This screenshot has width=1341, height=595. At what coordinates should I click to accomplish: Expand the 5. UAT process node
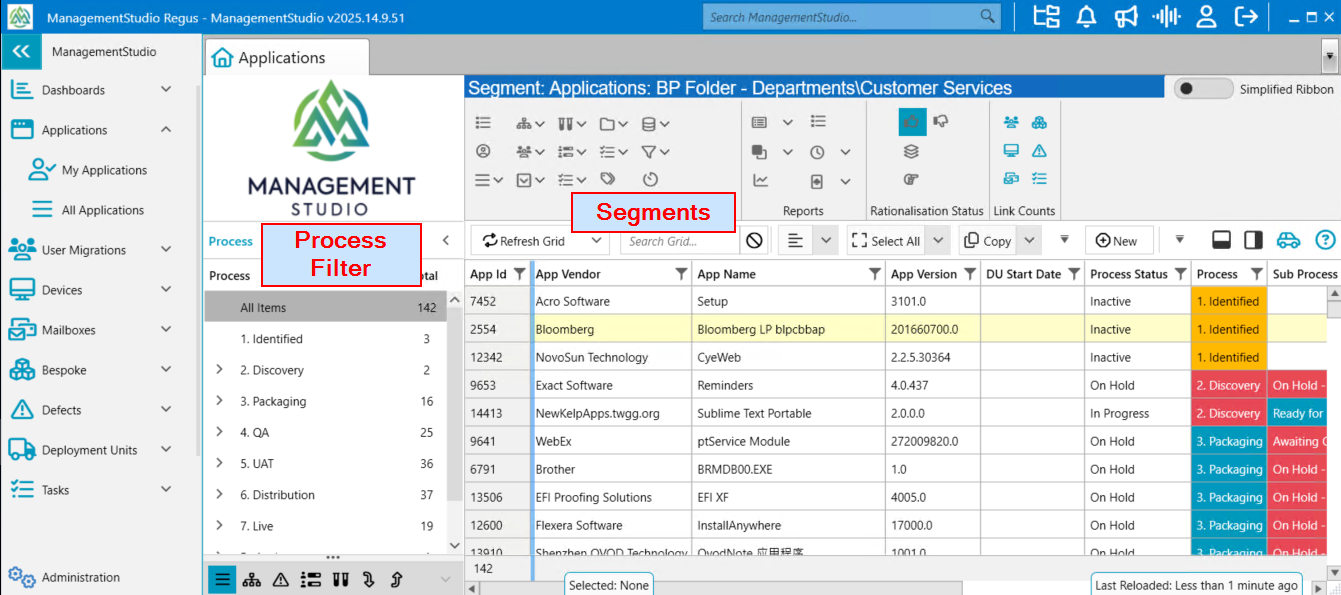(219, 464)
